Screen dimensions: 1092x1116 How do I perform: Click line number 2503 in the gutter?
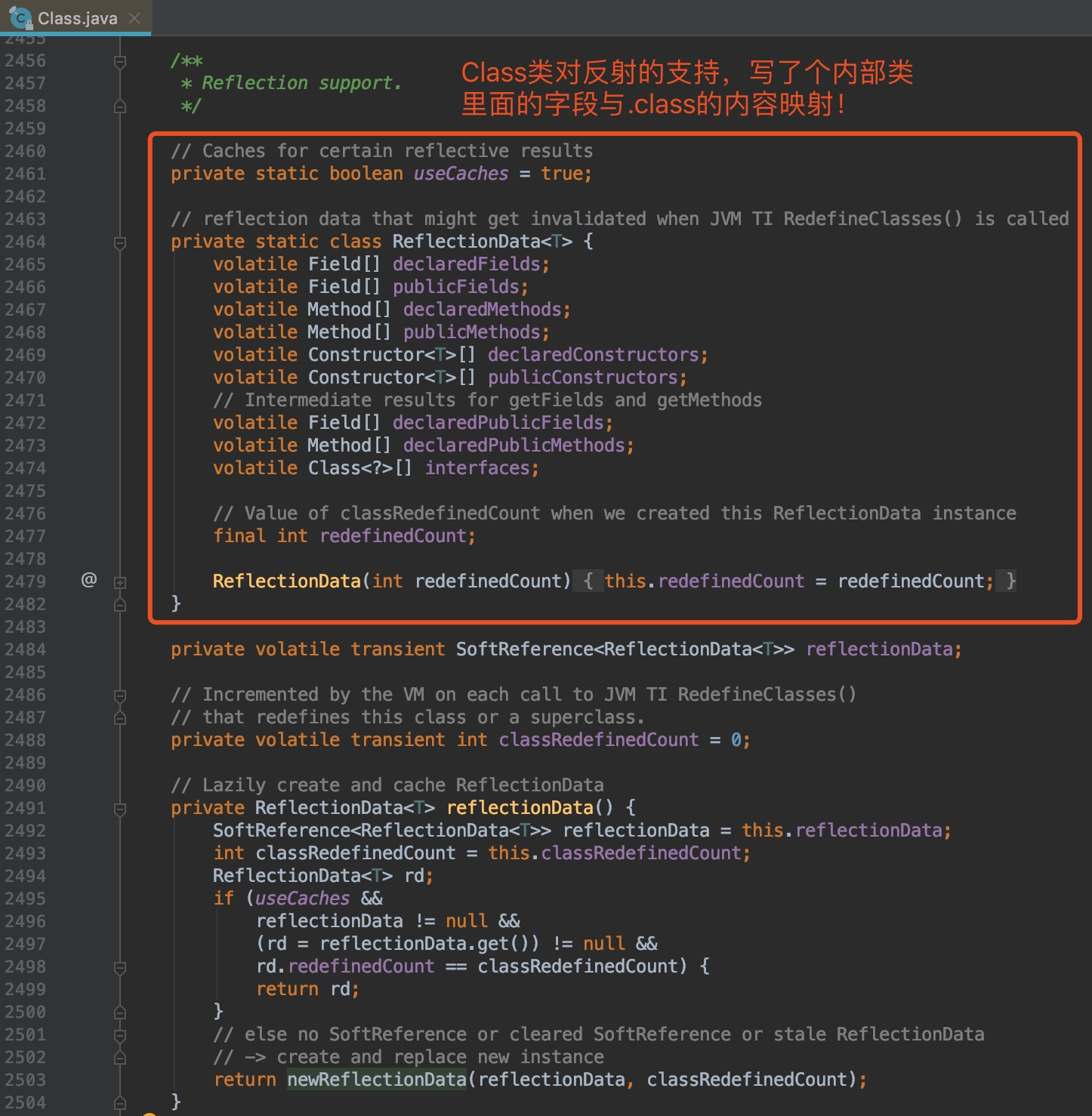26,1080
